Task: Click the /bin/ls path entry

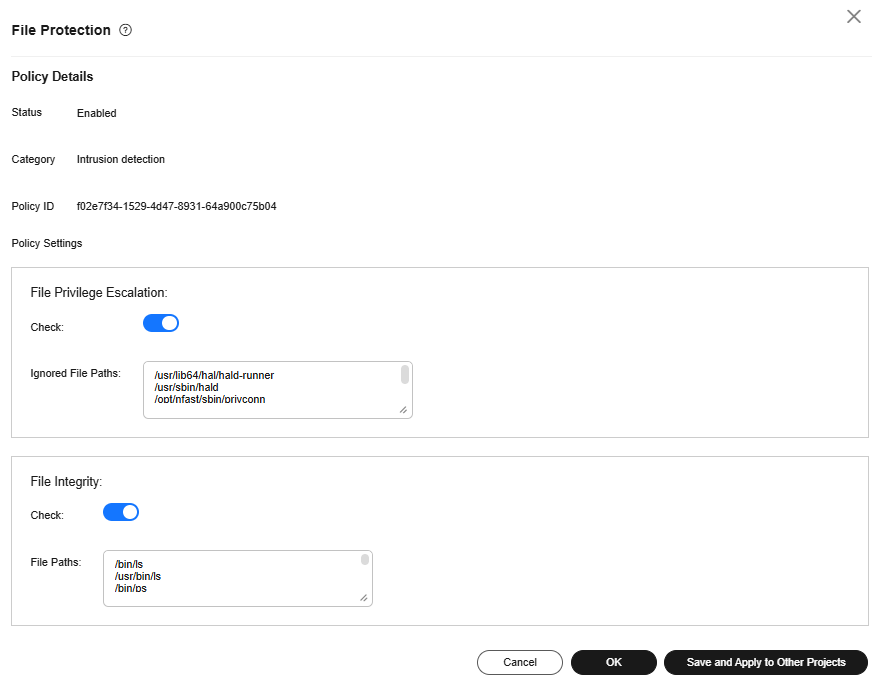Action: pos(128,564)
